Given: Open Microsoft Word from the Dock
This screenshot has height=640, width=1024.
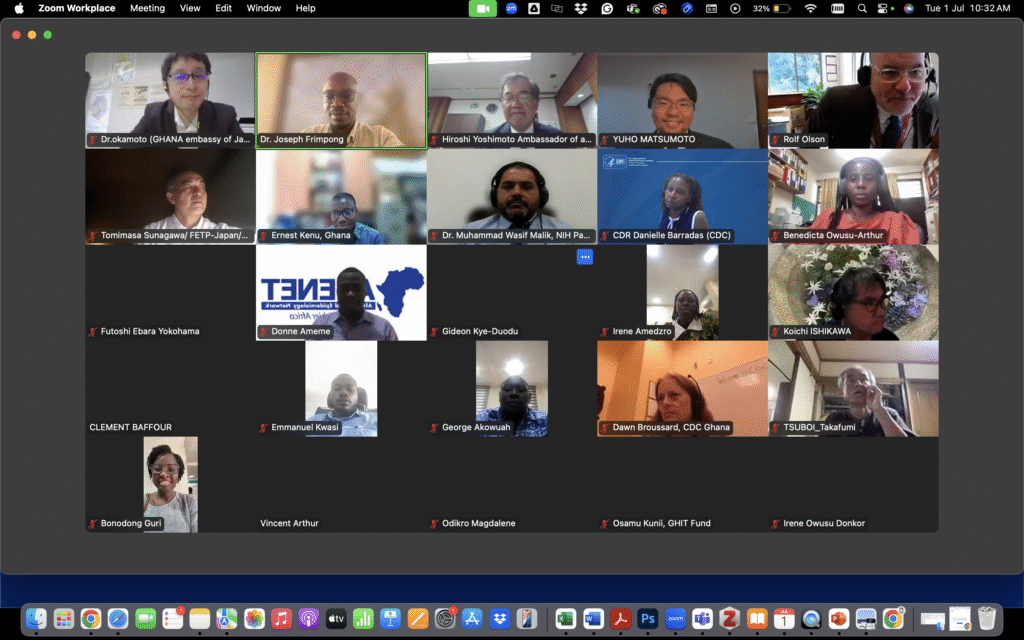Looking at the screenshot, I should click(593, 619).
